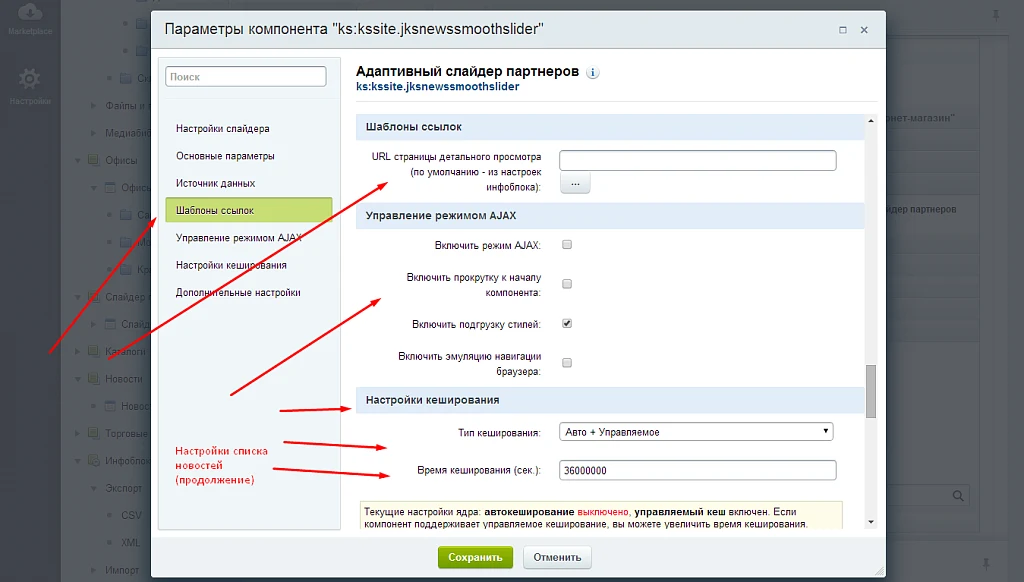This screenshot has height=582, width=1024.
Task: Click the ellipsis button under URL field
Action: coord(575,184)
